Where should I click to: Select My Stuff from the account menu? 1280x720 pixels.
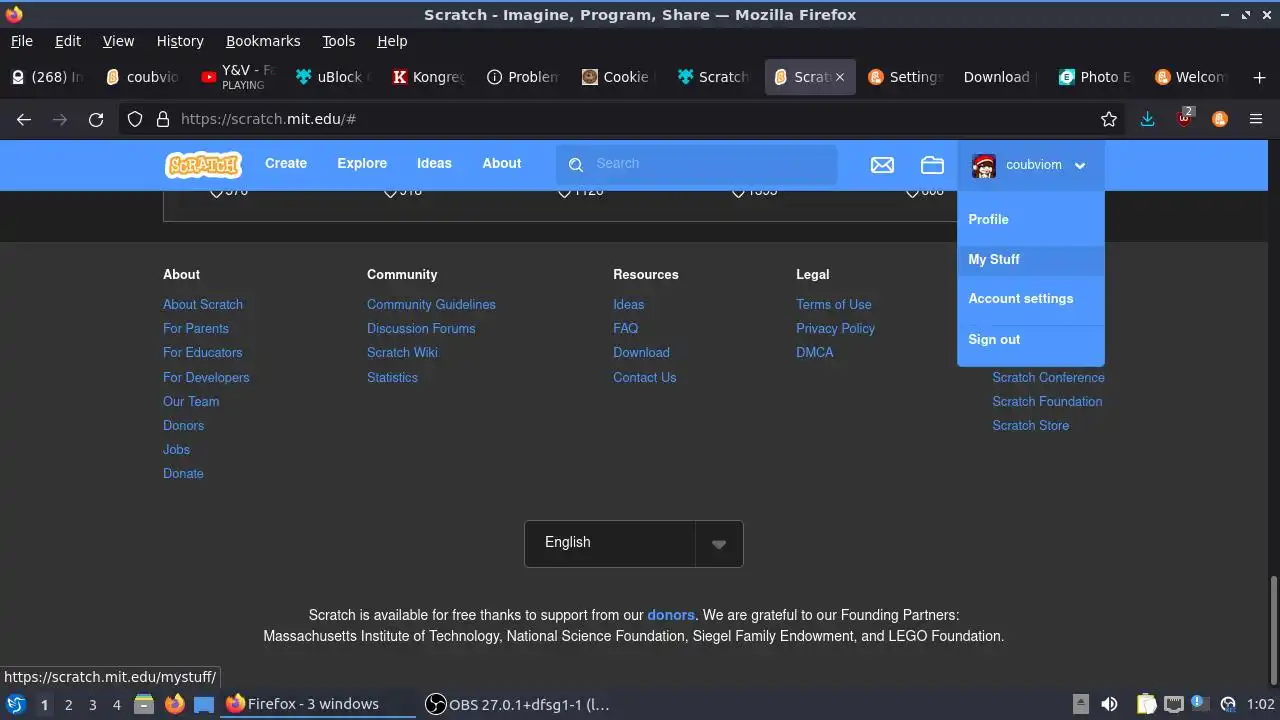pyautogui.click(x=1031, y=259)
